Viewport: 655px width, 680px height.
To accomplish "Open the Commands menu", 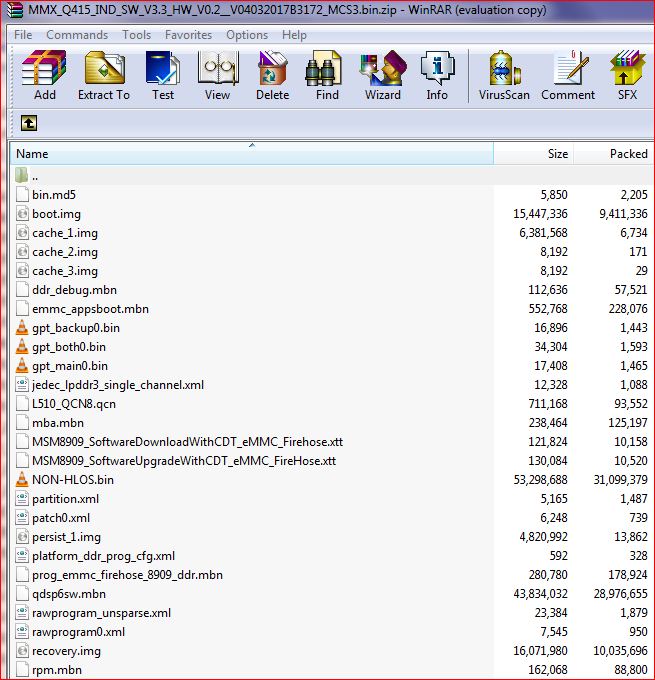I will (77, 34).
